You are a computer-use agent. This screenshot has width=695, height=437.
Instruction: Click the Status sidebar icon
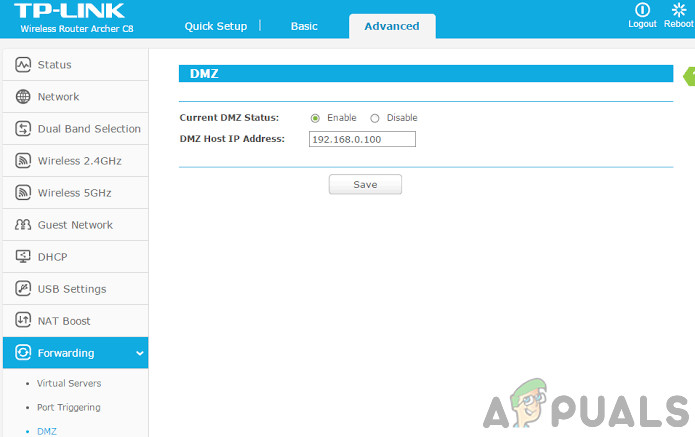pyautogui.click(x=23, y=65)
